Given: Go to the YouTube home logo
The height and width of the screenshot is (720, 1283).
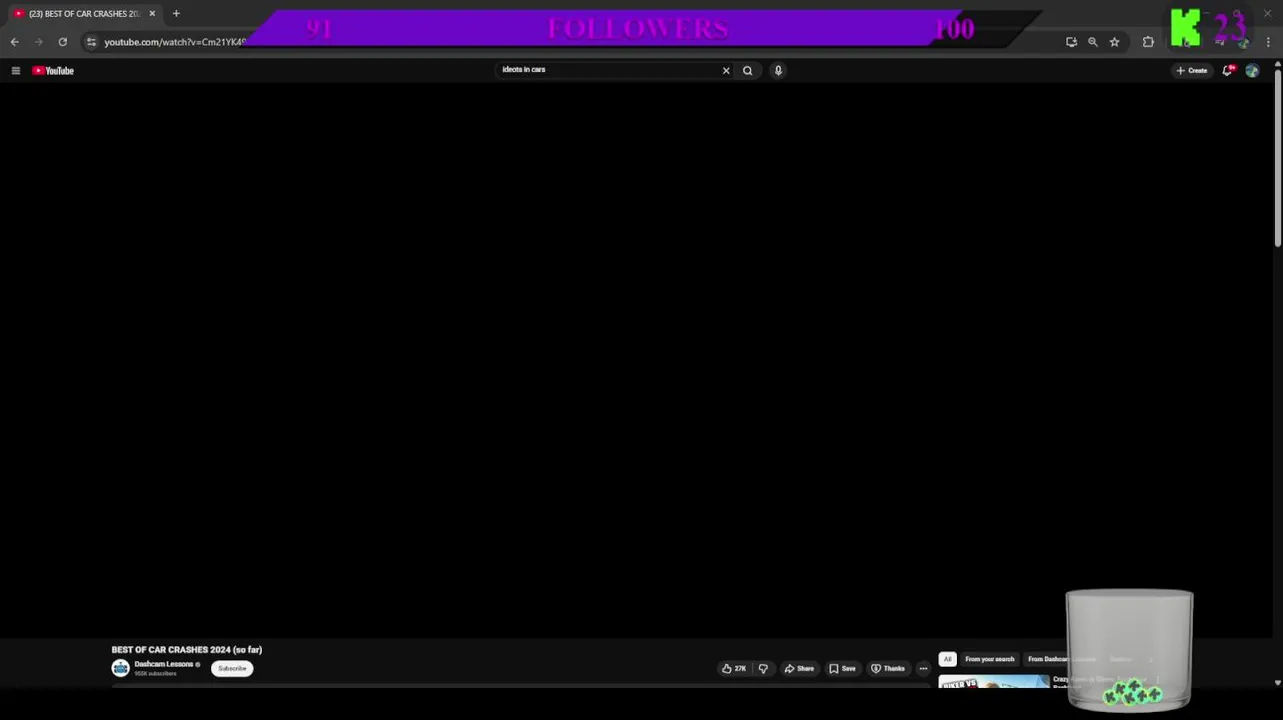Looking at the screenshot, I should point(53,70).
